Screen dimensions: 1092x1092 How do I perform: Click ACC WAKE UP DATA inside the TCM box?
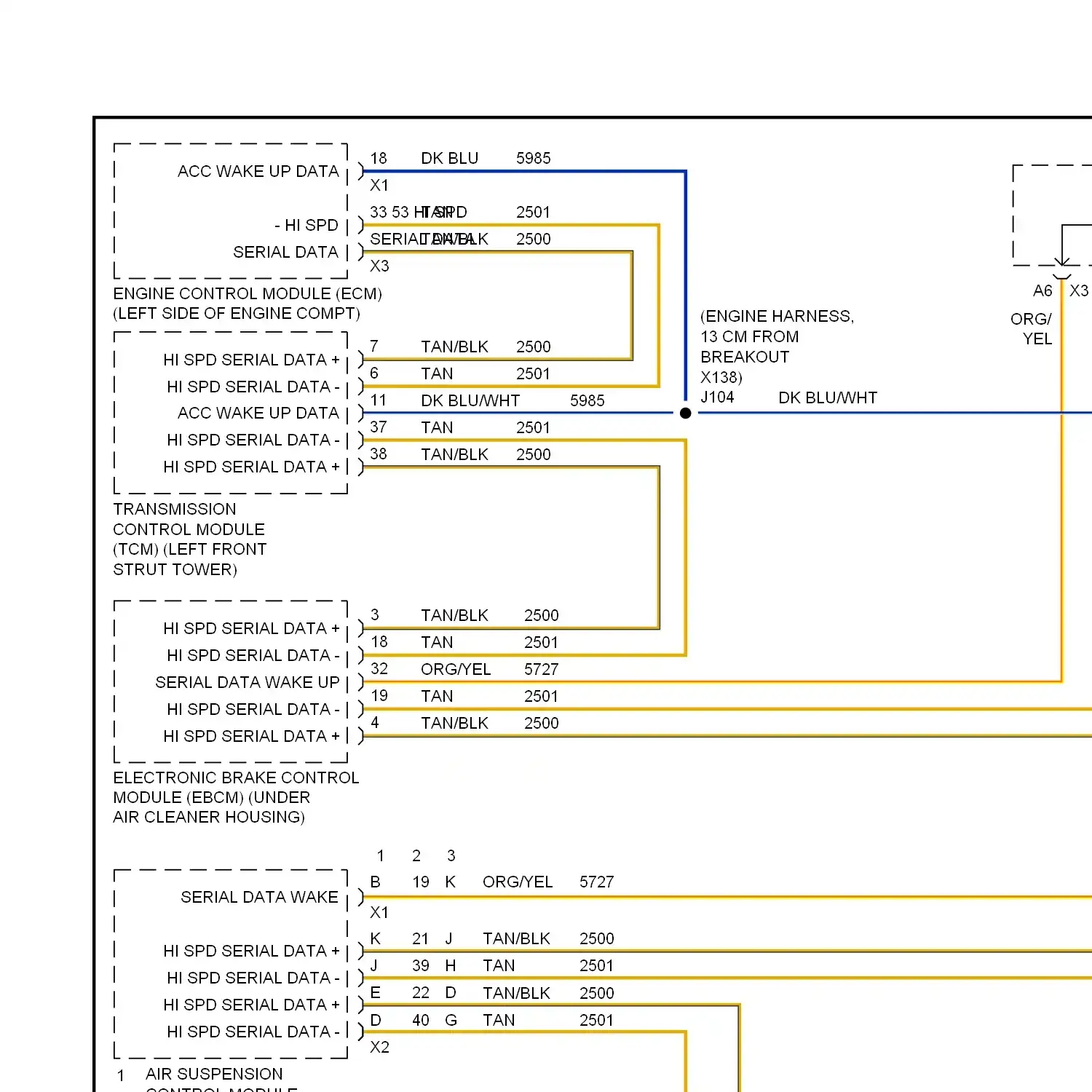click(258, 413)
